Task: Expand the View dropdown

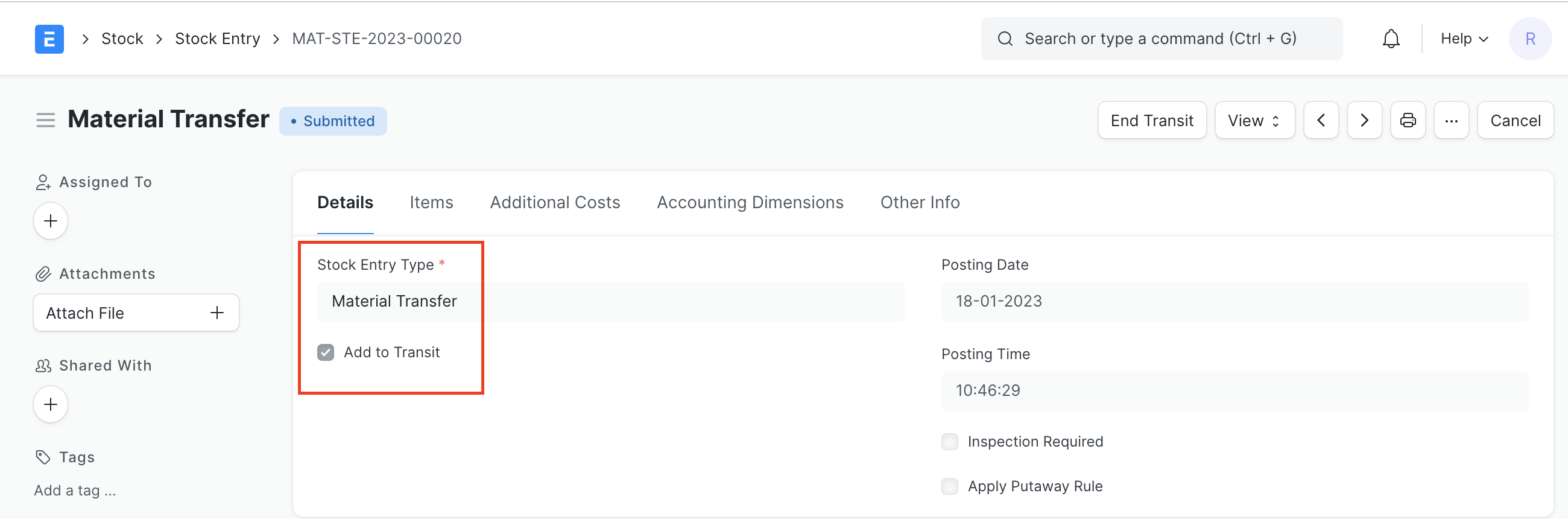Action: tap(1254, 121)
